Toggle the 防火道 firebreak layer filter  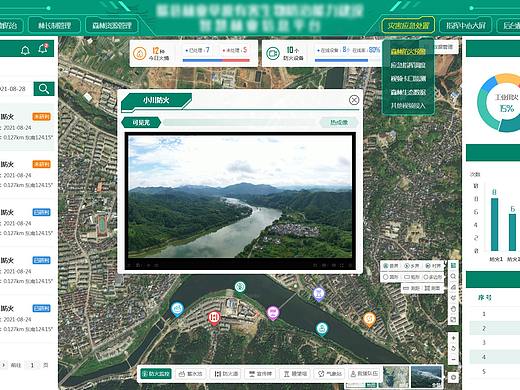coord(226,374)
